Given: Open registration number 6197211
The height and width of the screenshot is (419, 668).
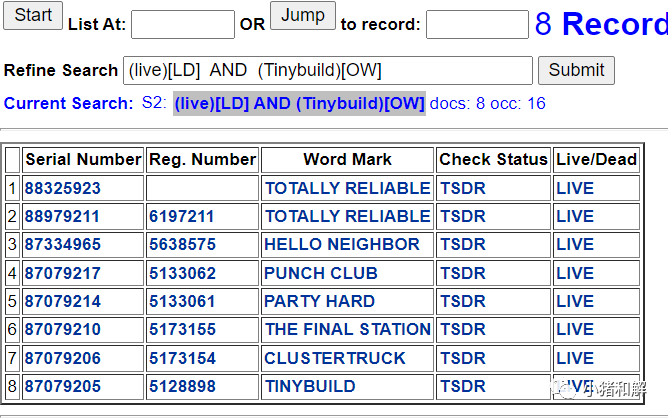Looking at the screenshot, I should pyautogui.click(x=181, y=216).
